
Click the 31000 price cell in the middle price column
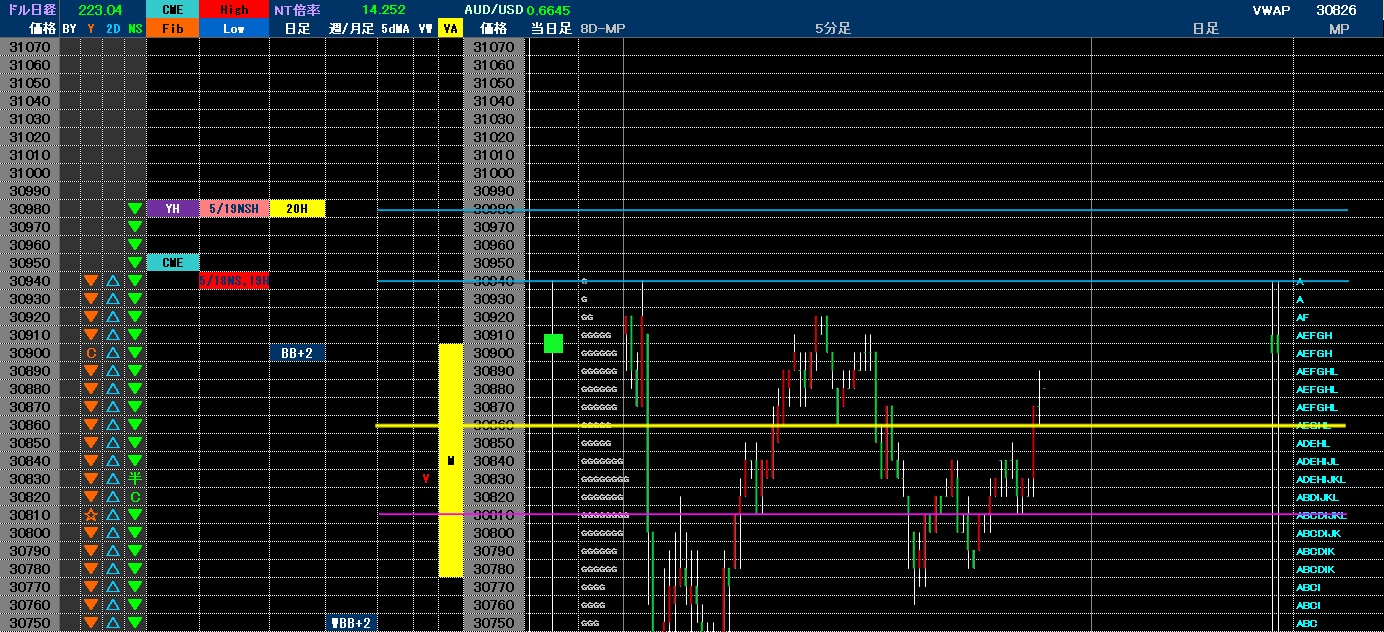[493, 173]
